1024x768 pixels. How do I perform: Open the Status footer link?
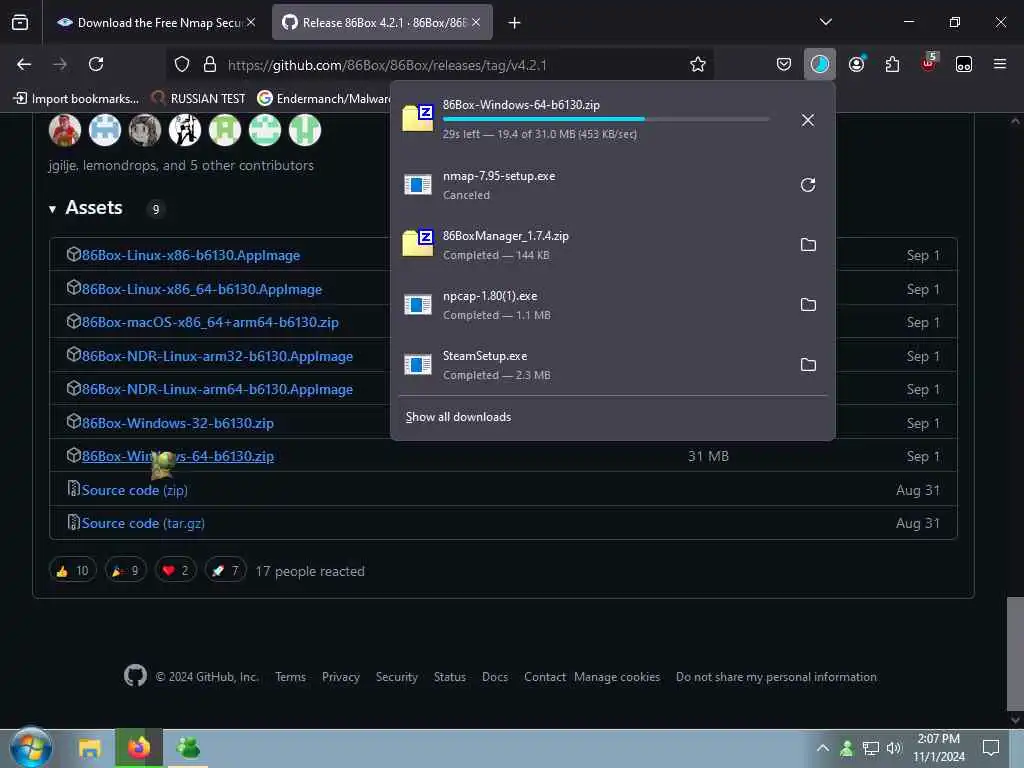pyautogui.click(x=450, y=677)
